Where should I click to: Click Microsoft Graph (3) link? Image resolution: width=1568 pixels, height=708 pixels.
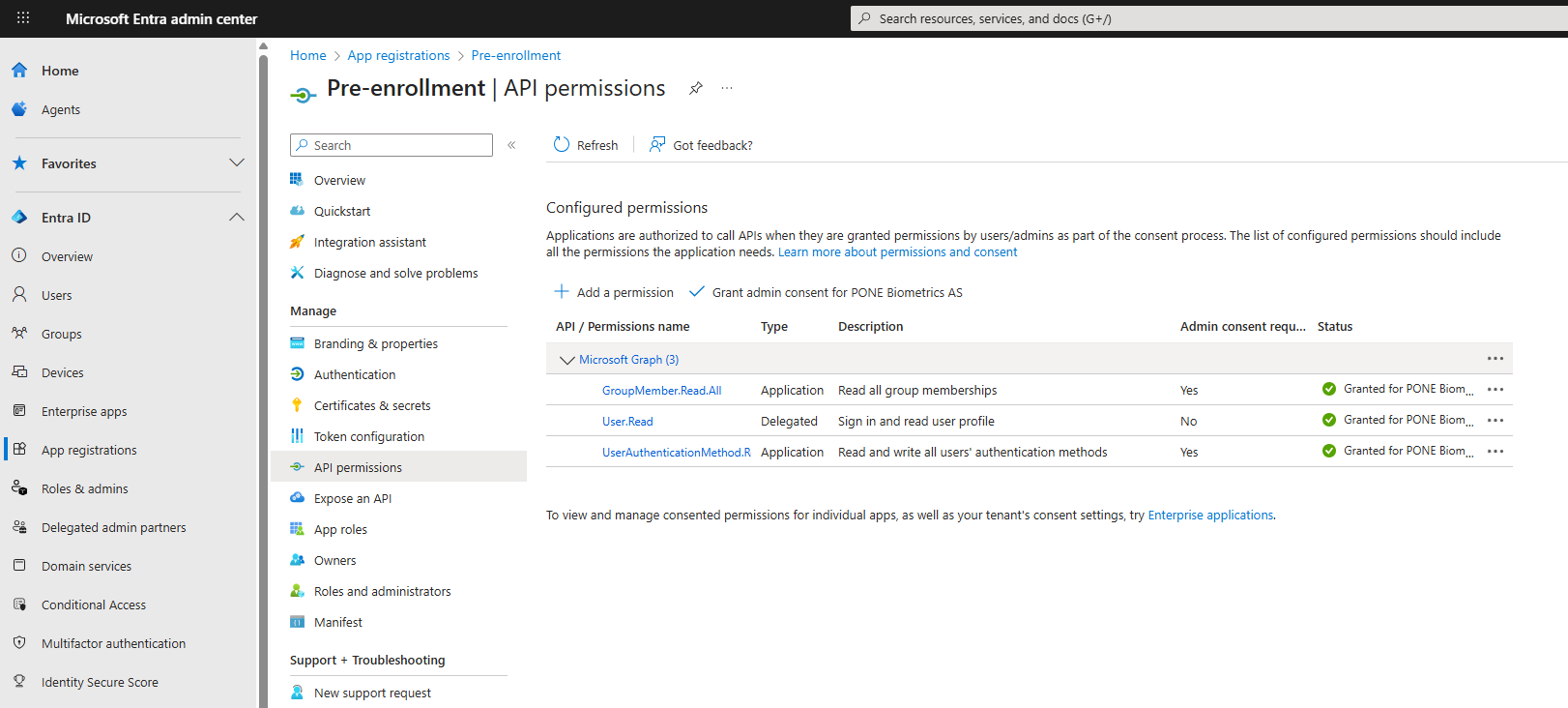[x=628, y=359]
